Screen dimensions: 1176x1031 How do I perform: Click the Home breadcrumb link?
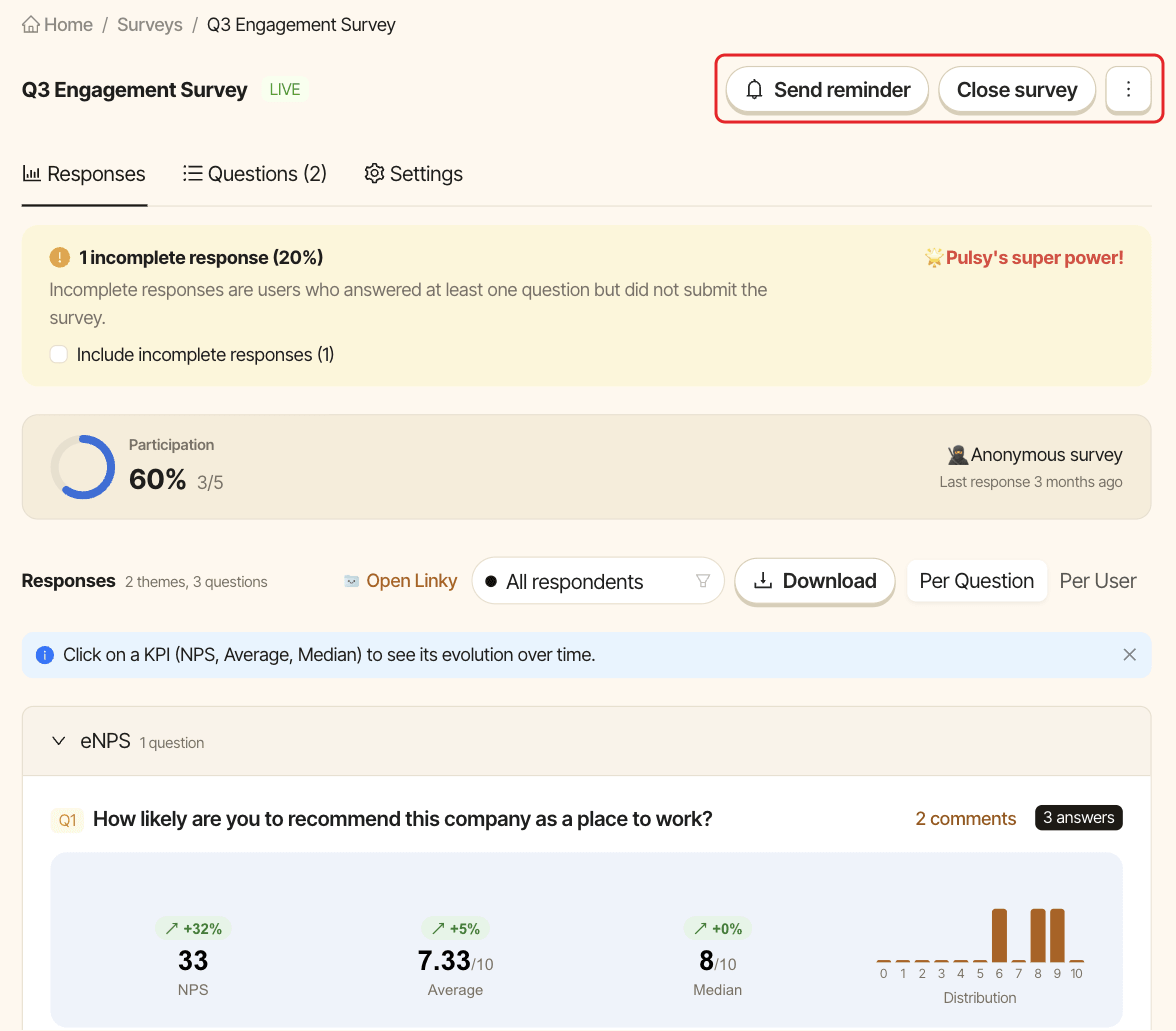(x=57, y=25)
